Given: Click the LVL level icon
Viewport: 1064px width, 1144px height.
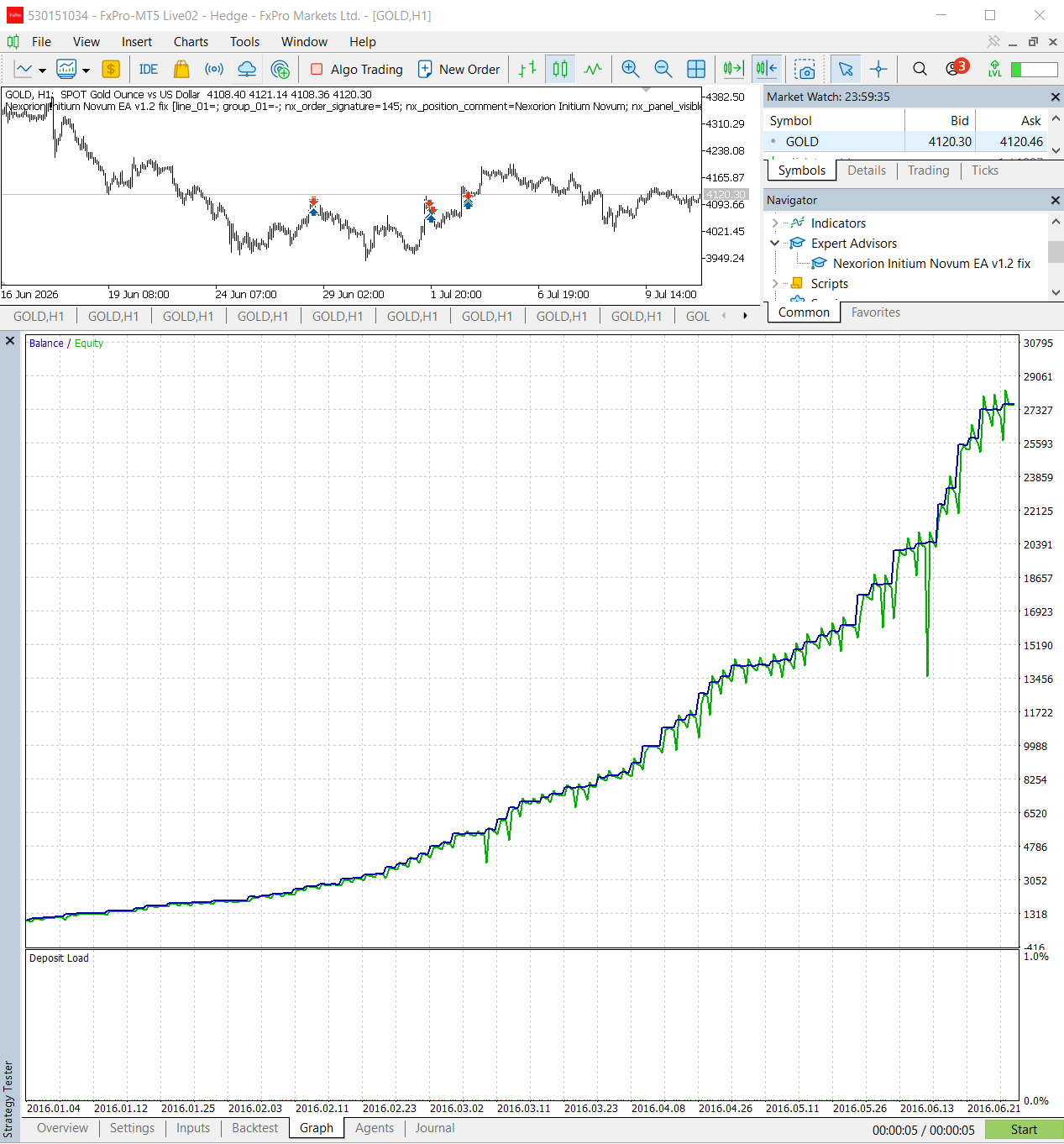Looking at the screenshot, I should coord(995,69).
